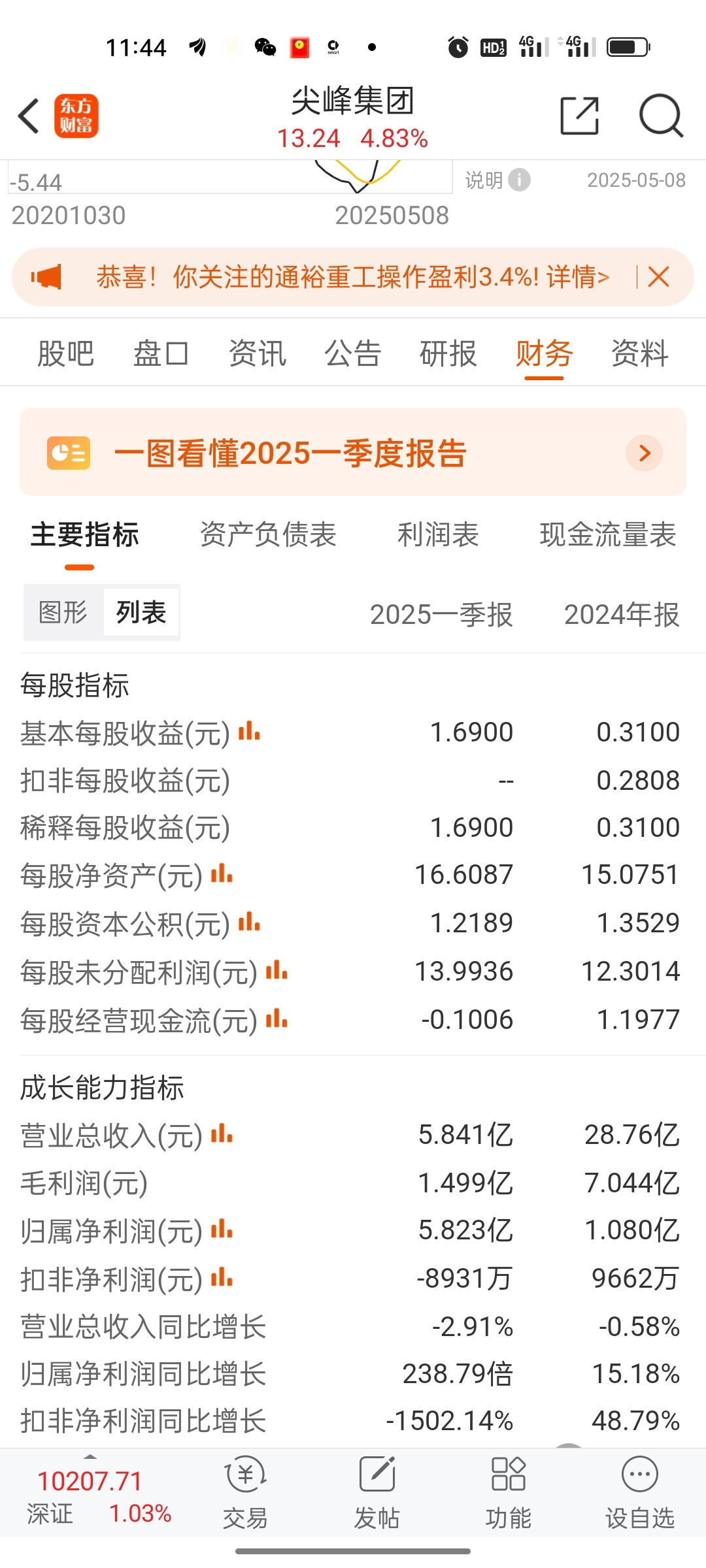Tap the back arrow icon
706x1568 pixels.
point(29,116)
